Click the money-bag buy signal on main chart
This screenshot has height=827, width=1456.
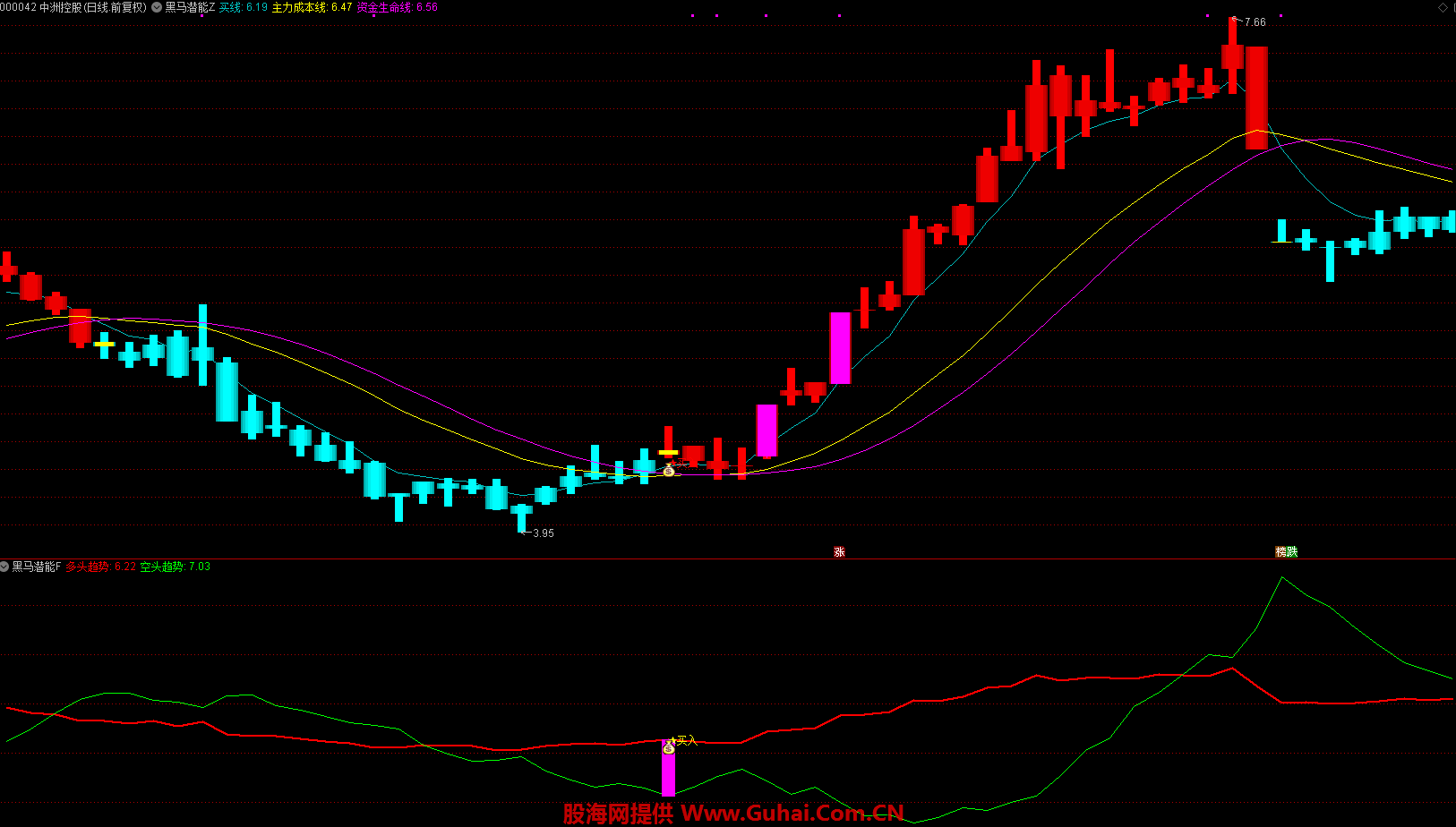click(668, 470)
